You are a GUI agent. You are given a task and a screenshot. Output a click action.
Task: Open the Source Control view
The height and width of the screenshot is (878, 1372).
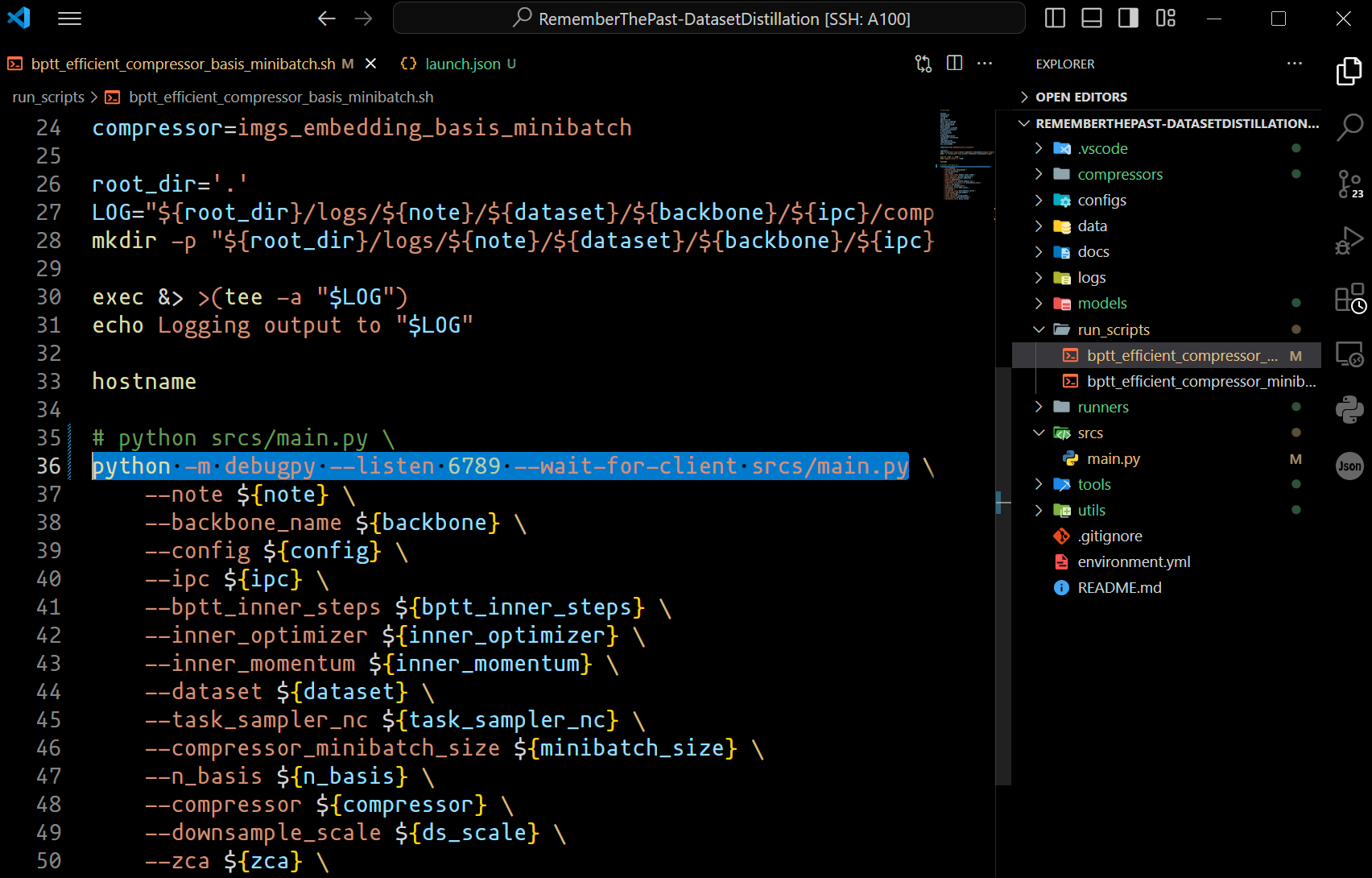click(1349, 183)
